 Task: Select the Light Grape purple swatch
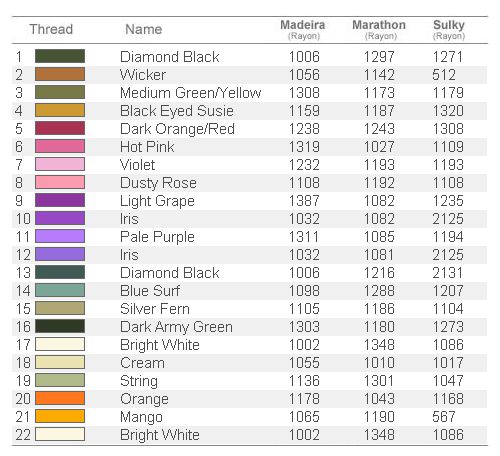60,200
